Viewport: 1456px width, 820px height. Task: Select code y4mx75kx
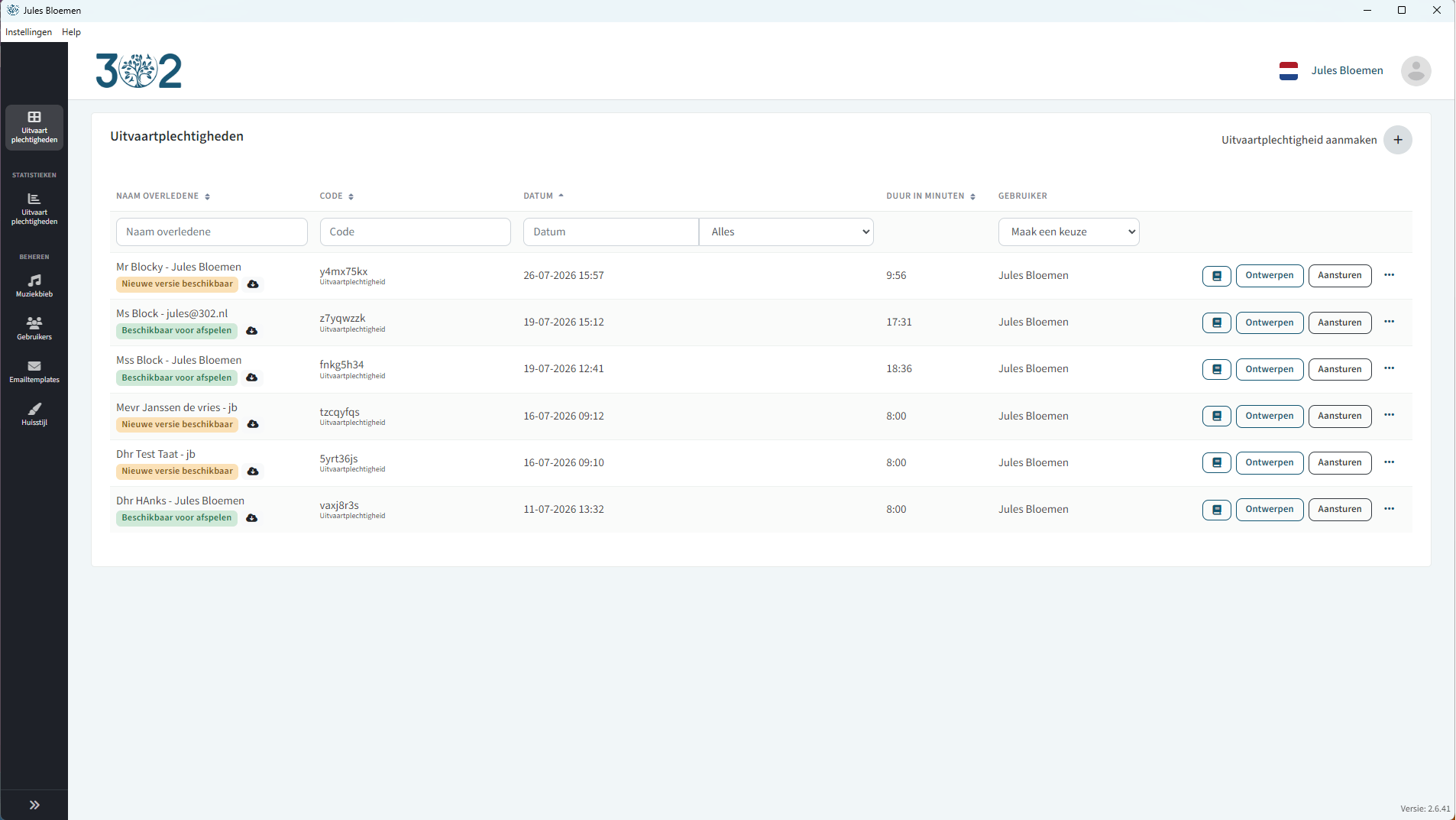343,271
